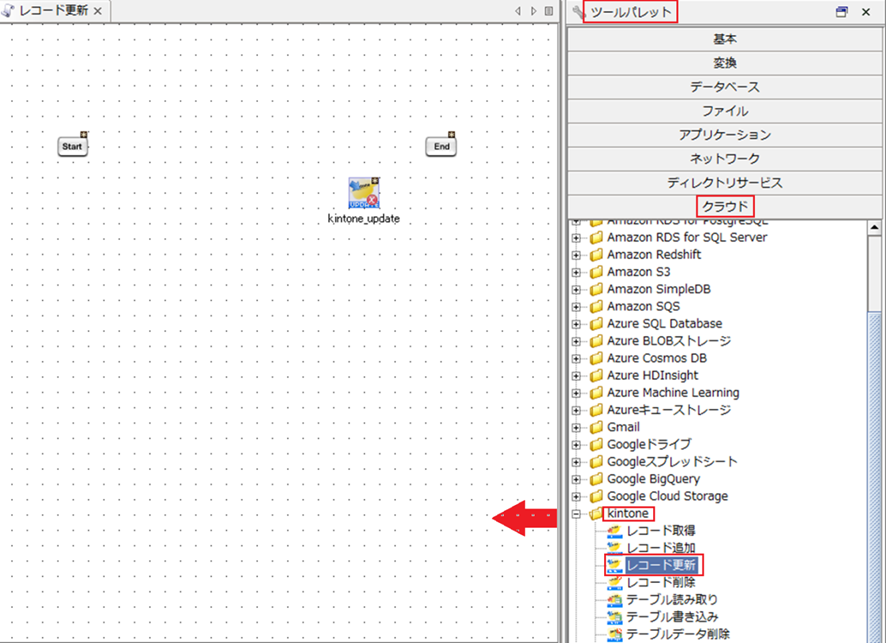Select Amazon SimpleDB label in tree

[659, 289]
